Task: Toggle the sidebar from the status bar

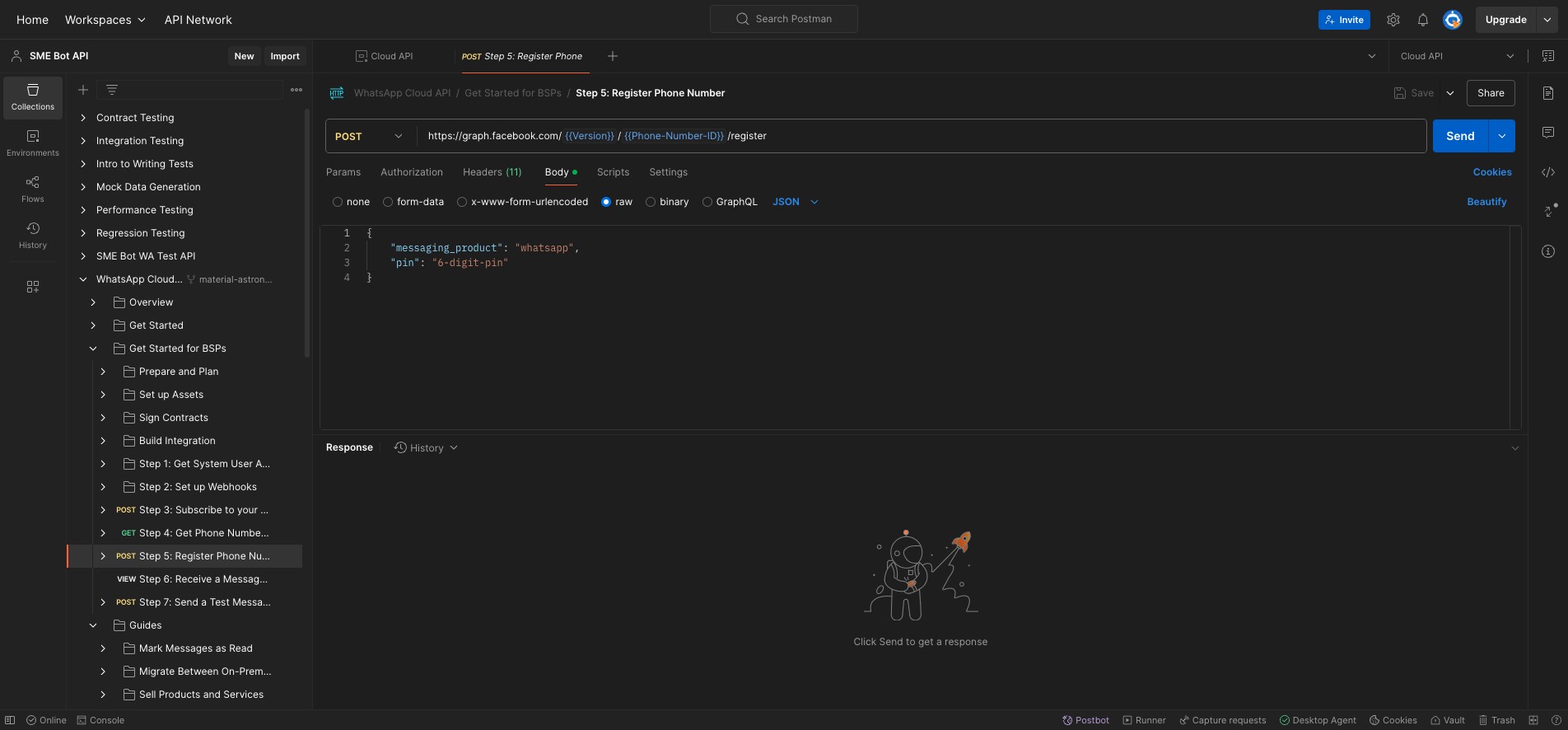Action: (x=10, y=720)
